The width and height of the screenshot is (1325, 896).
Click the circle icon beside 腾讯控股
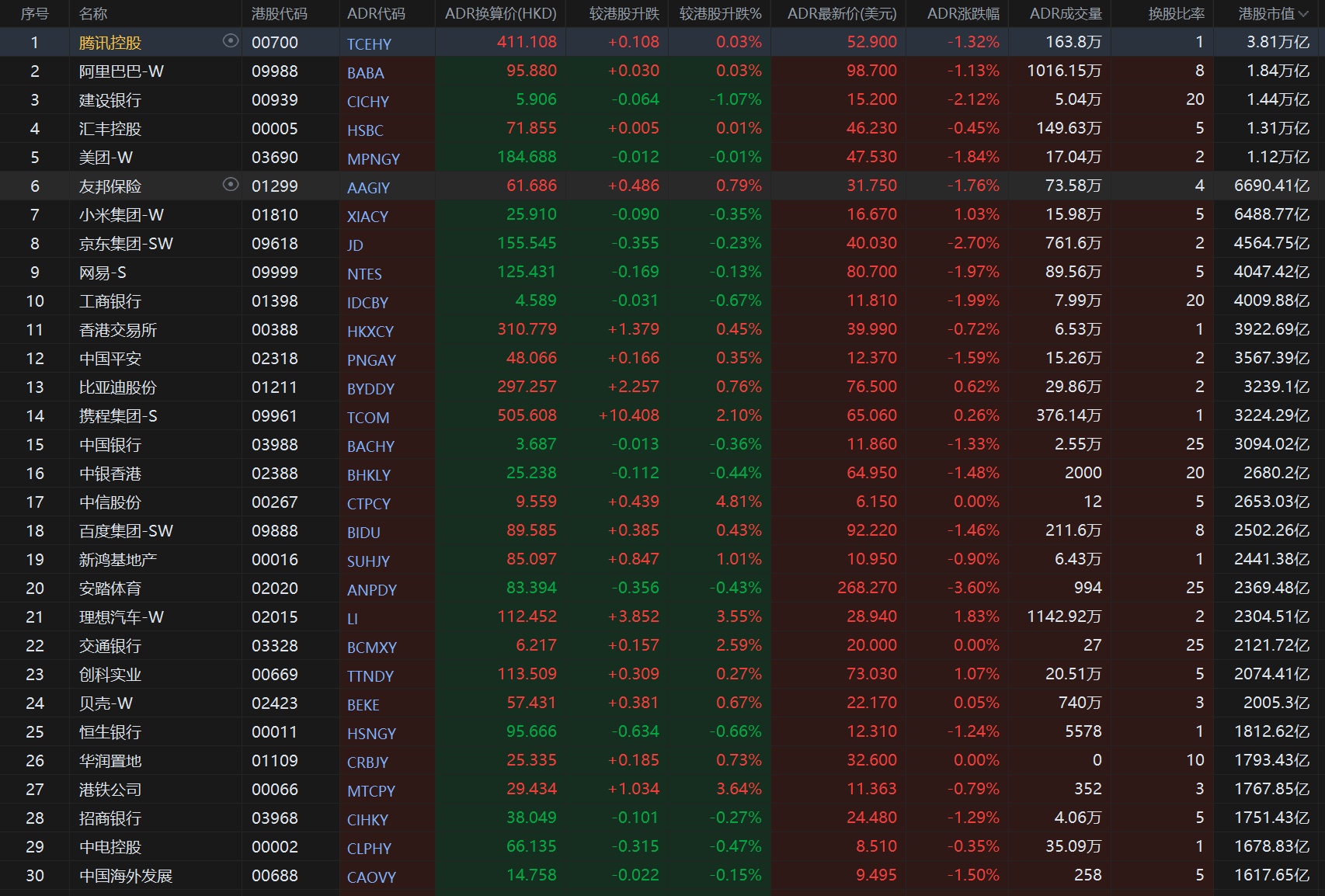230,41
